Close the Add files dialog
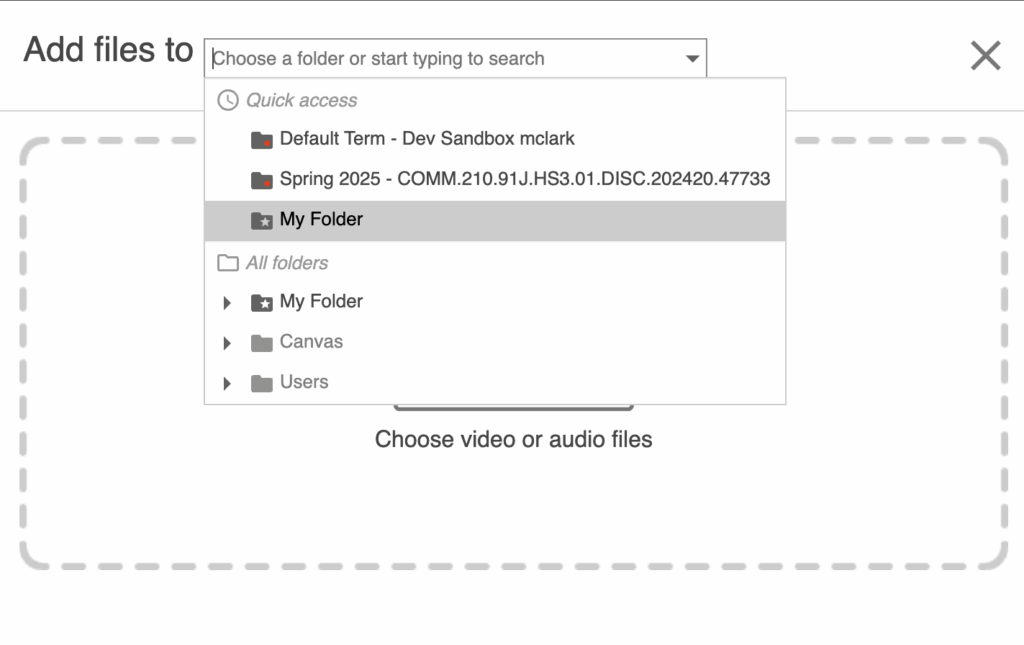 coord(985,55)
